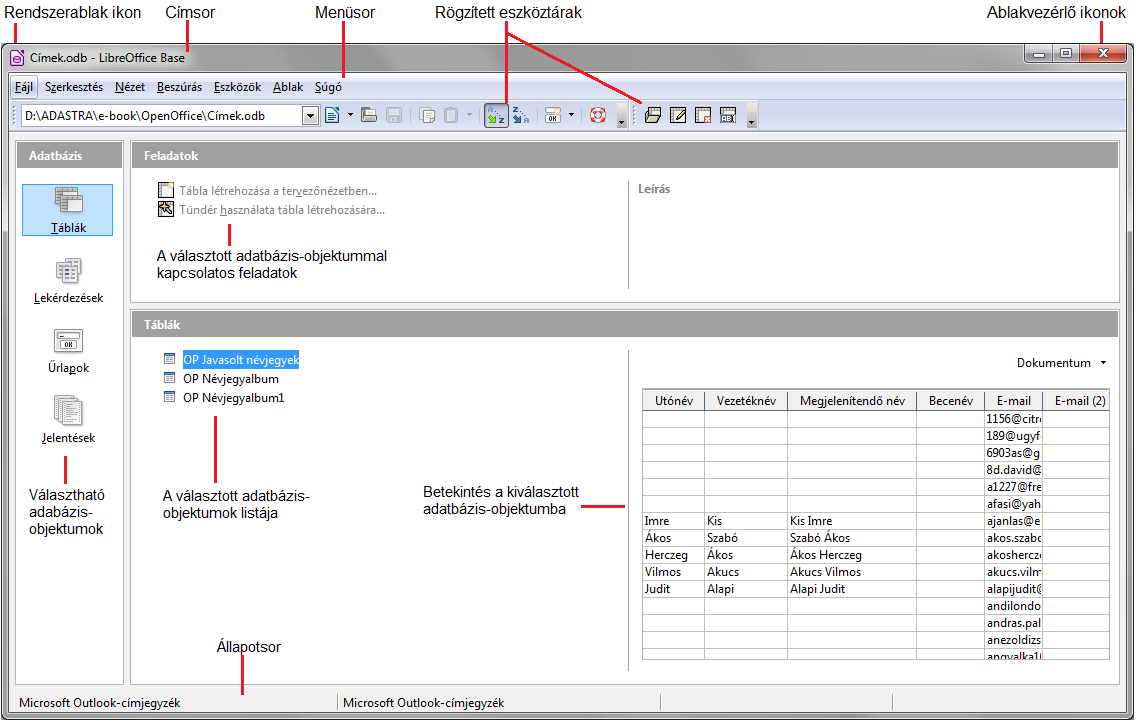Click the Edit table pencil icon
This screenshot has height=722, width=1136.
pyautogui.click(x=678, y=115)
